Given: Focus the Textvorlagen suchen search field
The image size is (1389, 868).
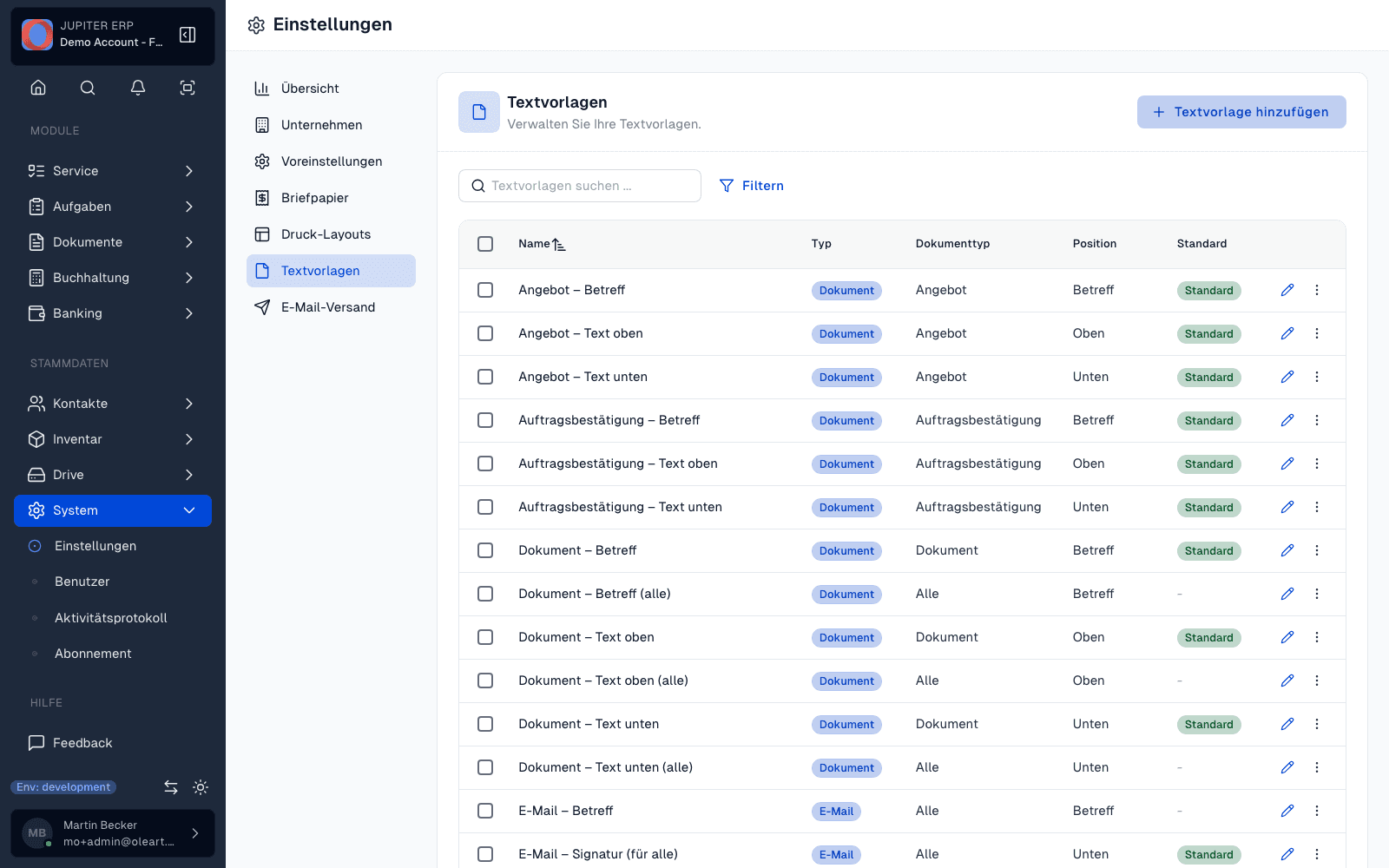Looking at the screenshot, I should 580,186.
